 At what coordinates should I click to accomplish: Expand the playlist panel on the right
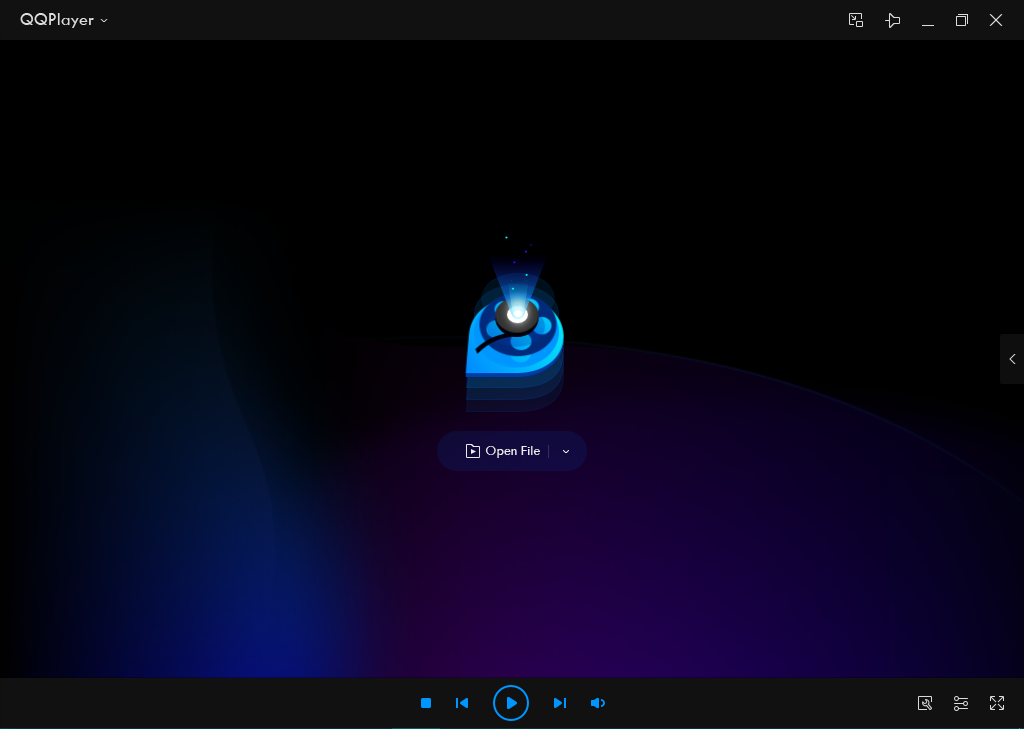click(x=1011, y=359)
